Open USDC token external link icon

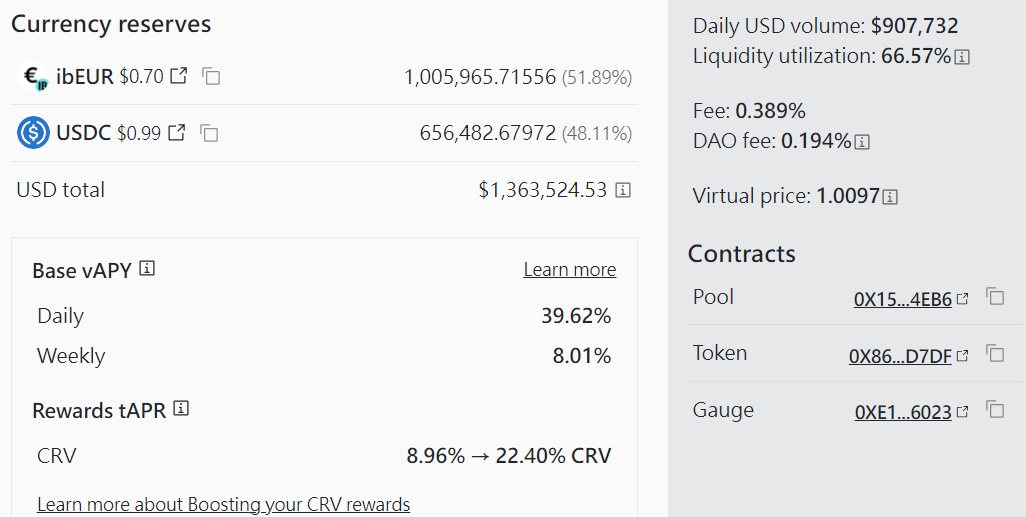[177, 133]
